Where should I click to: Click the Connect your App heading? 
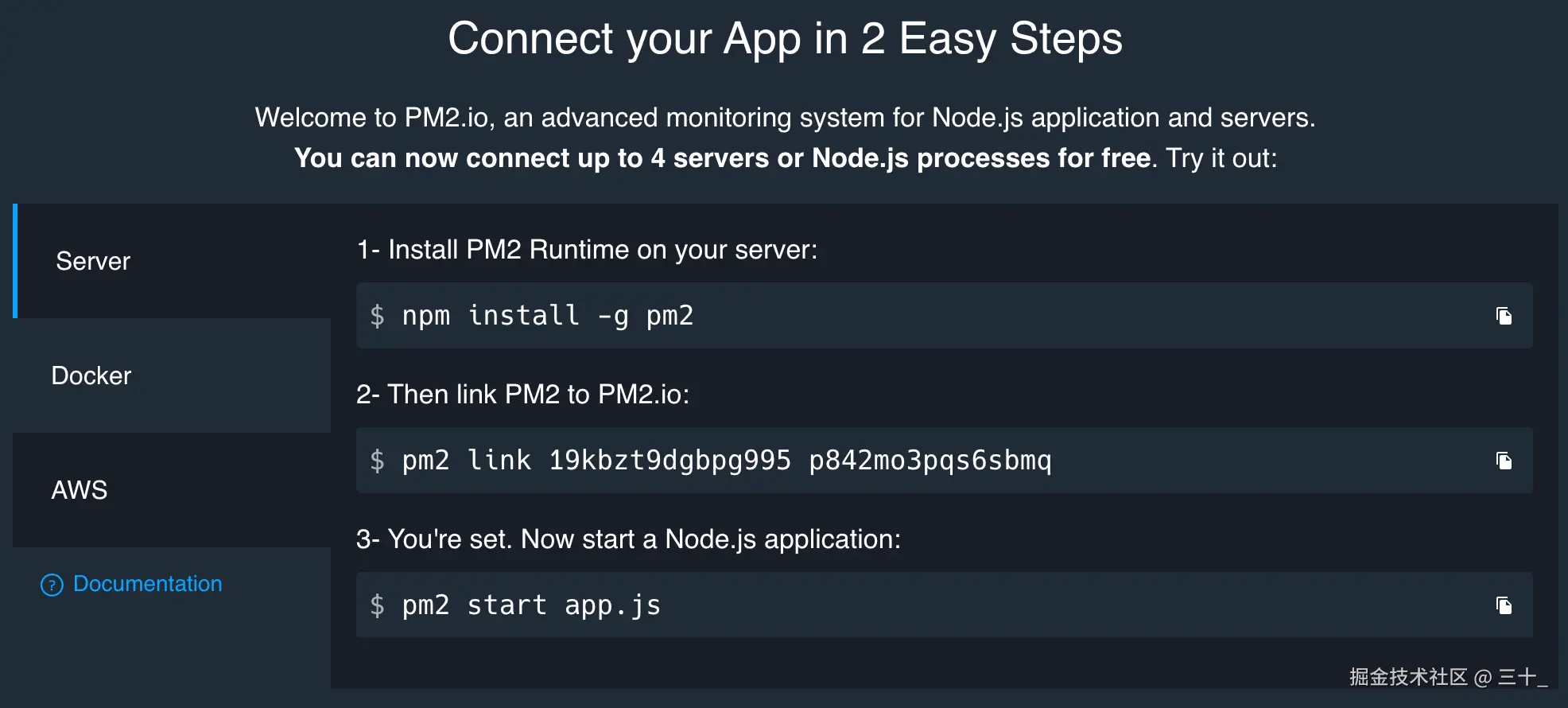tap(785, 39)
